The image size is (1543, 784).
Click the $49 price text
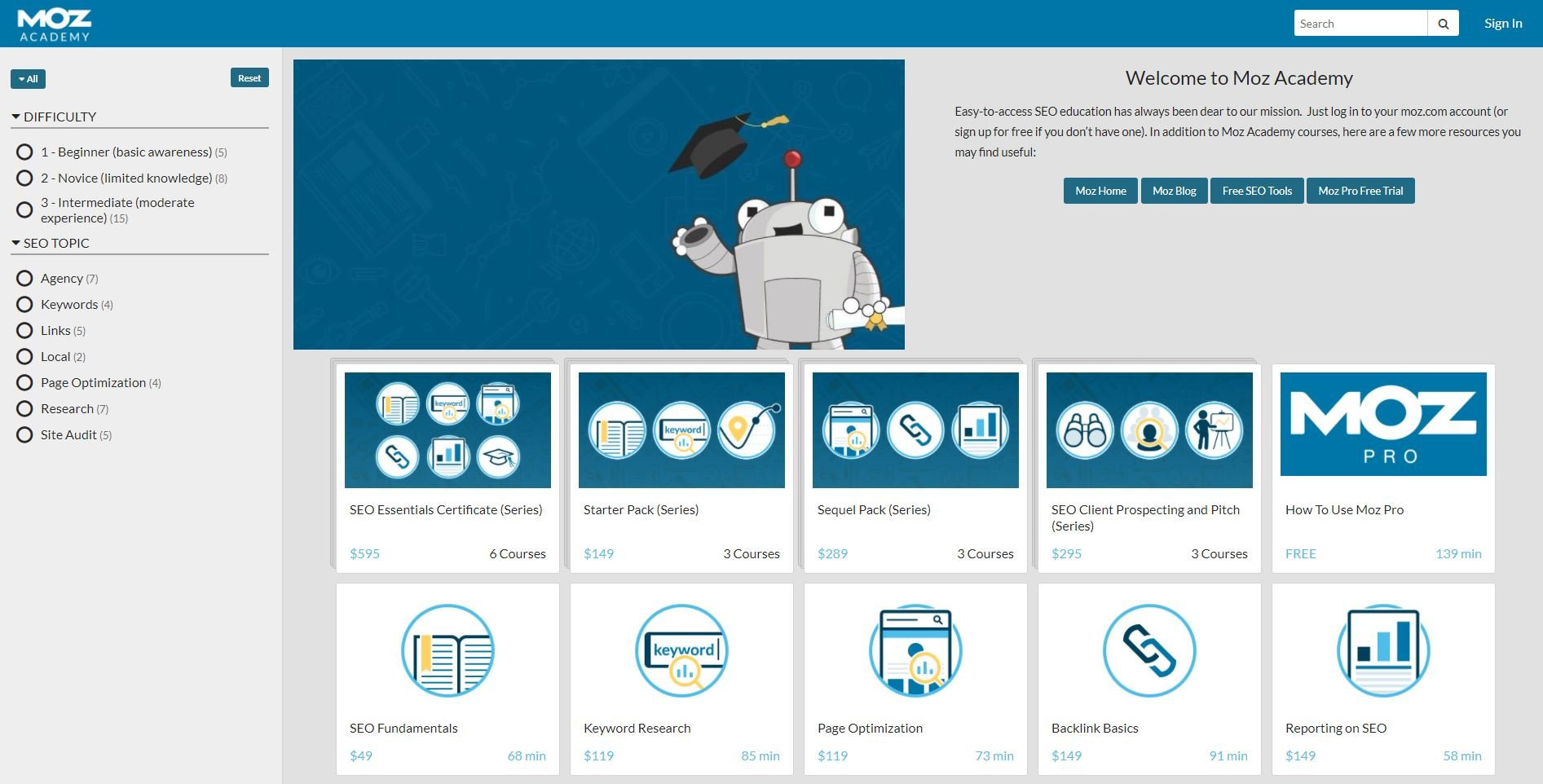[x=361, y=756]
